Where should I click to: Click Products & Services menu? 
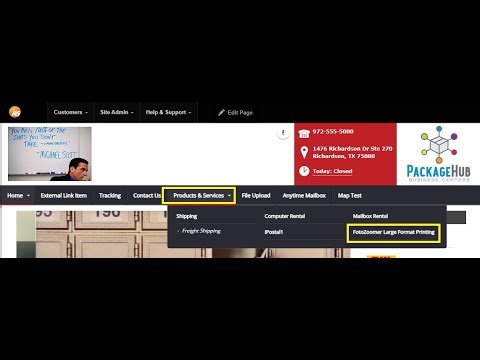point(199,196)
